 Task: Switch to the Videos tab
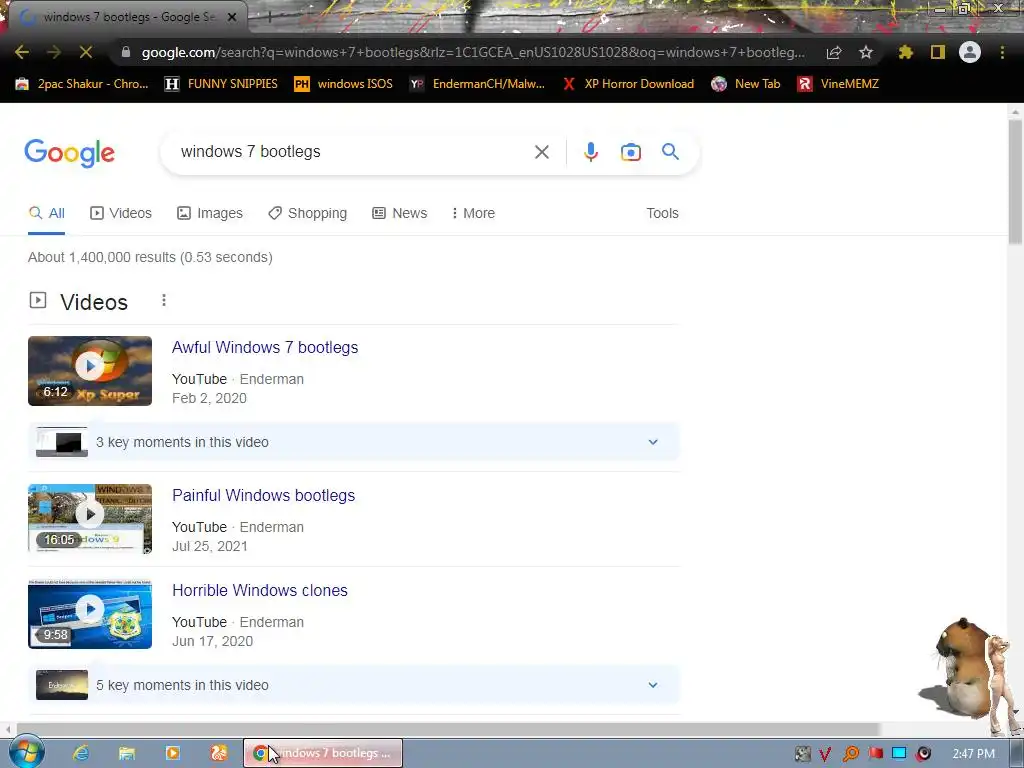pos(121,214)
